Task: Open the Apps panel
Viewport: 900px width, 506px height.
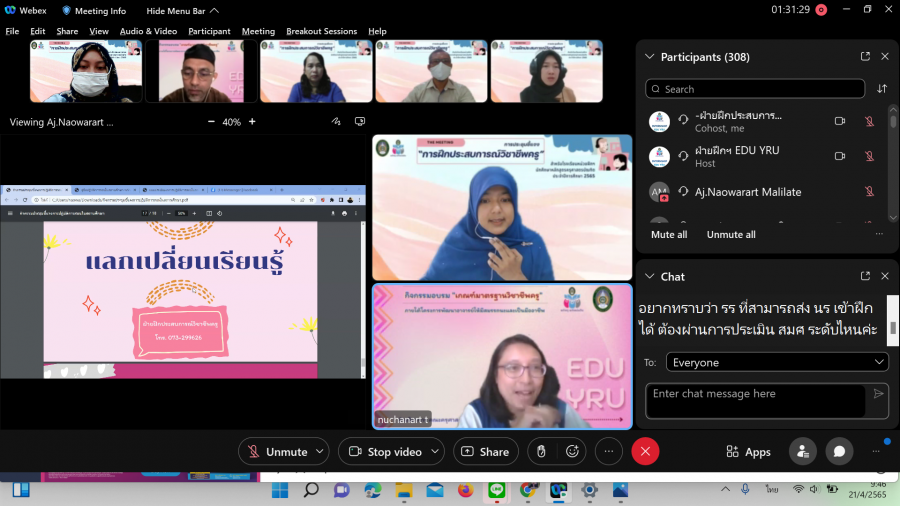Action: click(x=748, y=452)
